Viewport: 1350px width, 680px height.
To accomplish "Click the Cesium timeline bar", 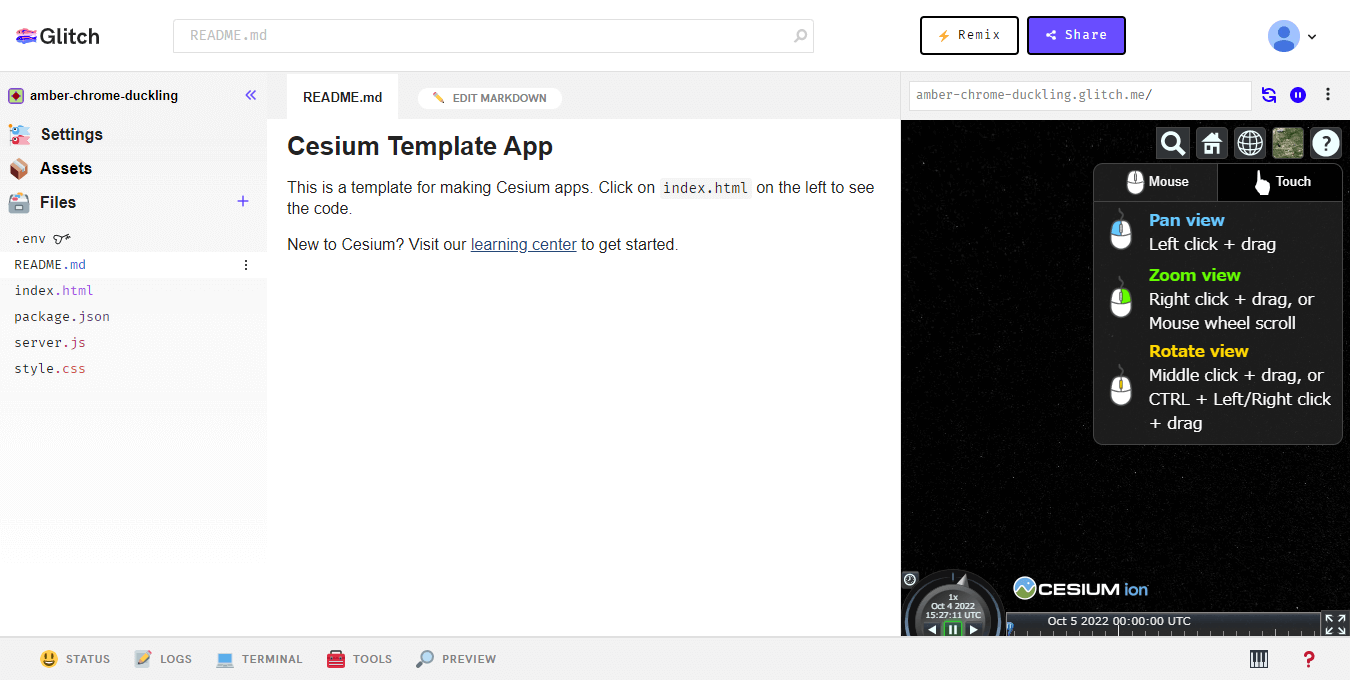I will click(1163, 624).
